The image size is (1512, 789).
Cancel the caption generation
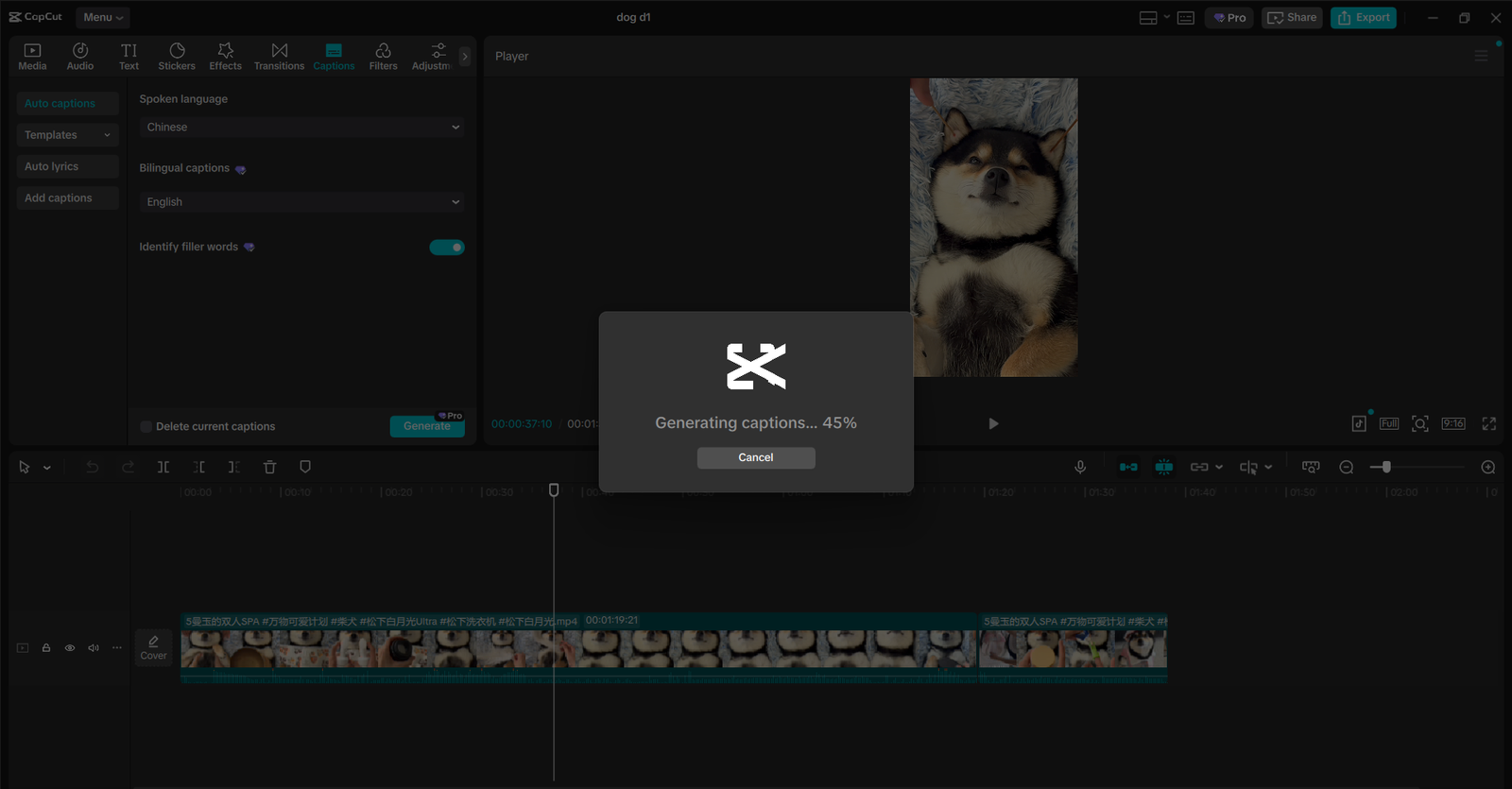click(755, 457)
